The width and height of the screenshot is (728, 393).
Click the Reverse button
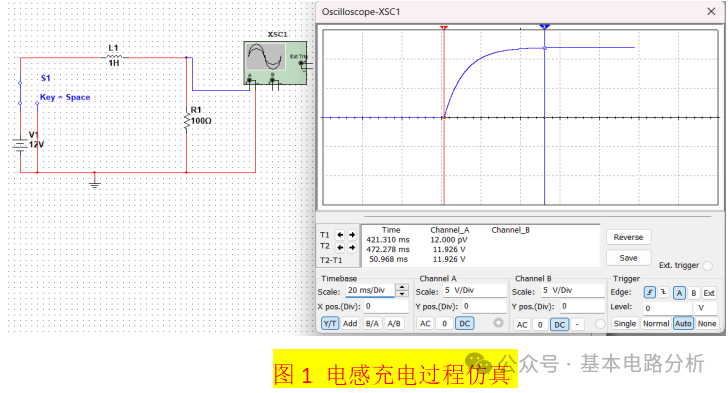[628, 237]
